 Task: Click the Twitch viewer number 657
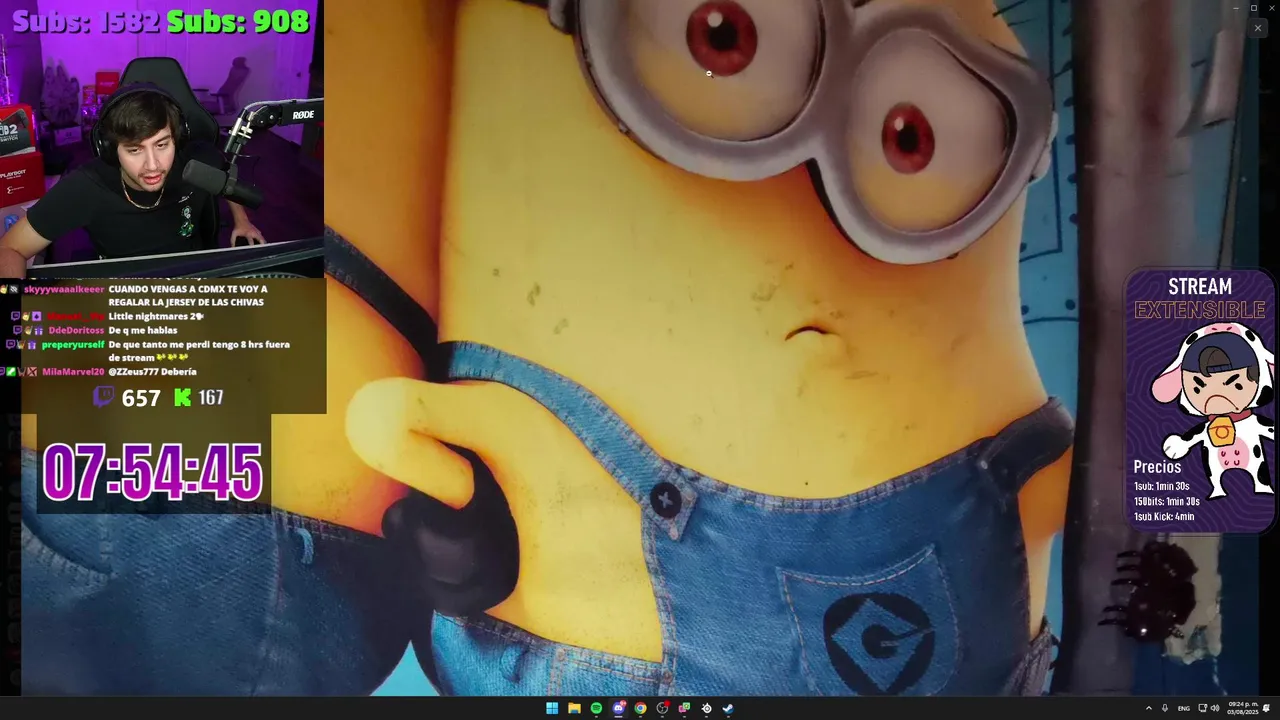pos(141,398)
